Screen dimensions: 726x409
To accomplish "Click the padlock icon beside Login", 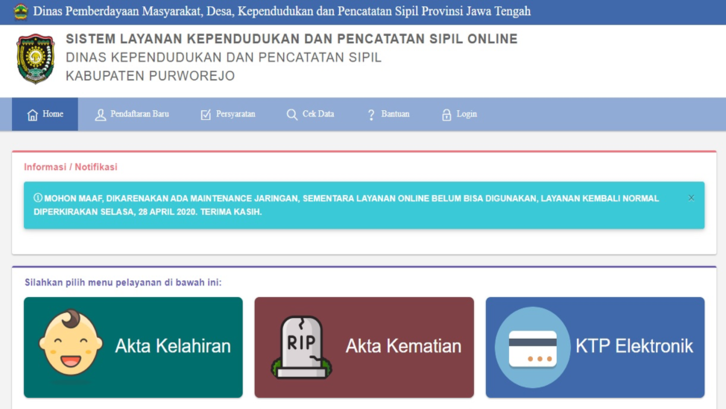I will 446,115.
